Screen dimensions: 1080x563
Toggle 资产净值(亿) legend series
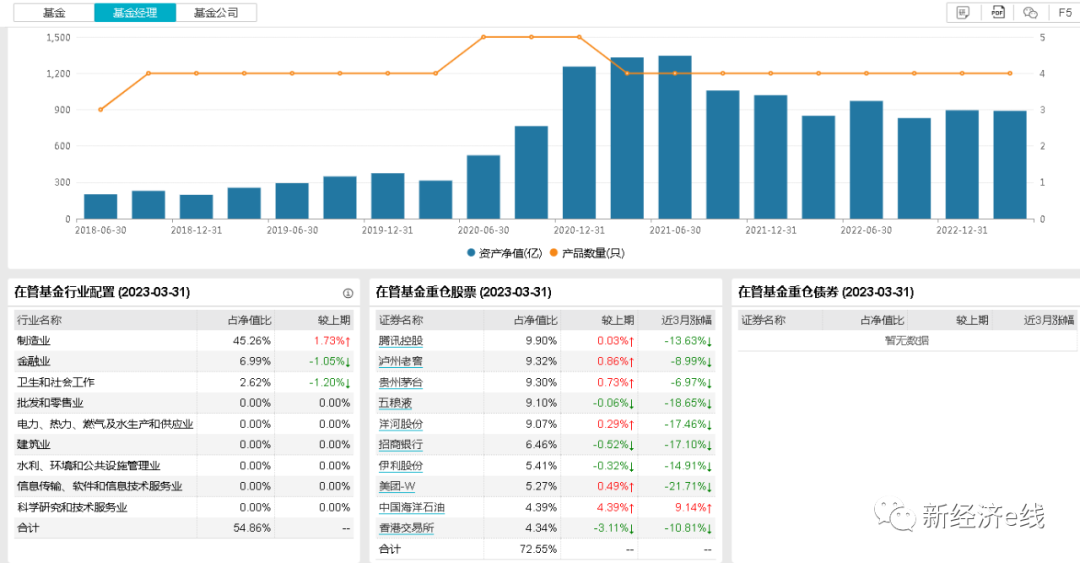[504, 253]
